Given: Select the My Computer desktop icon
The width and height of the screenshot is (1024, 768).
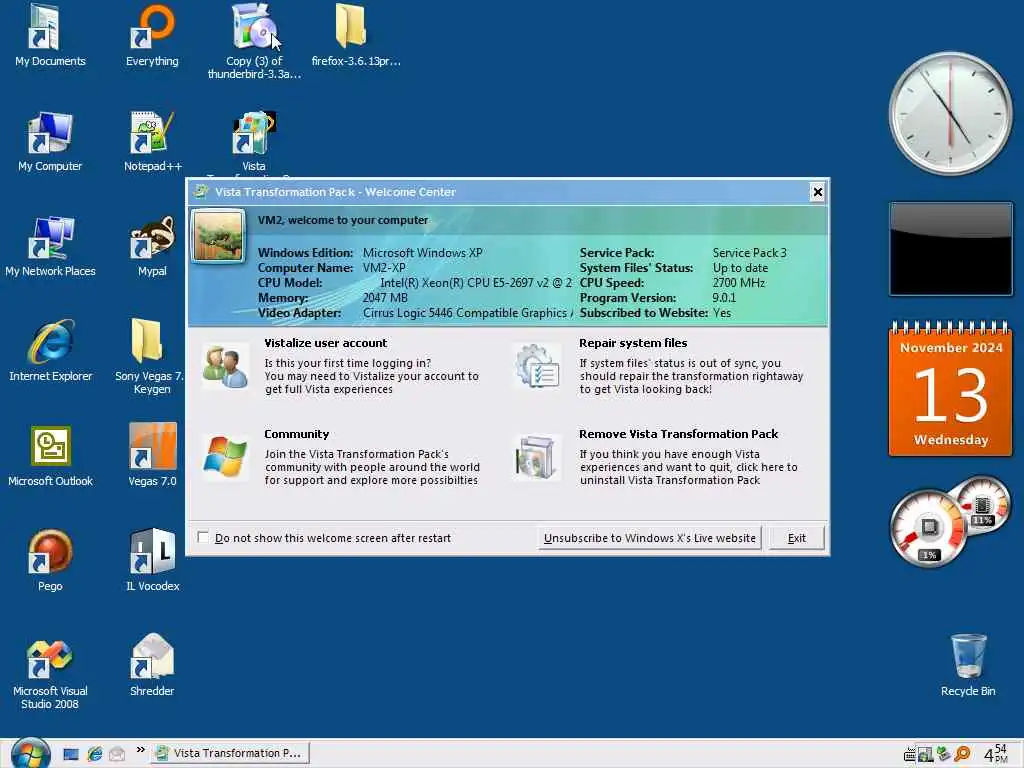Looking at the screenshot, I should [50, 141].
